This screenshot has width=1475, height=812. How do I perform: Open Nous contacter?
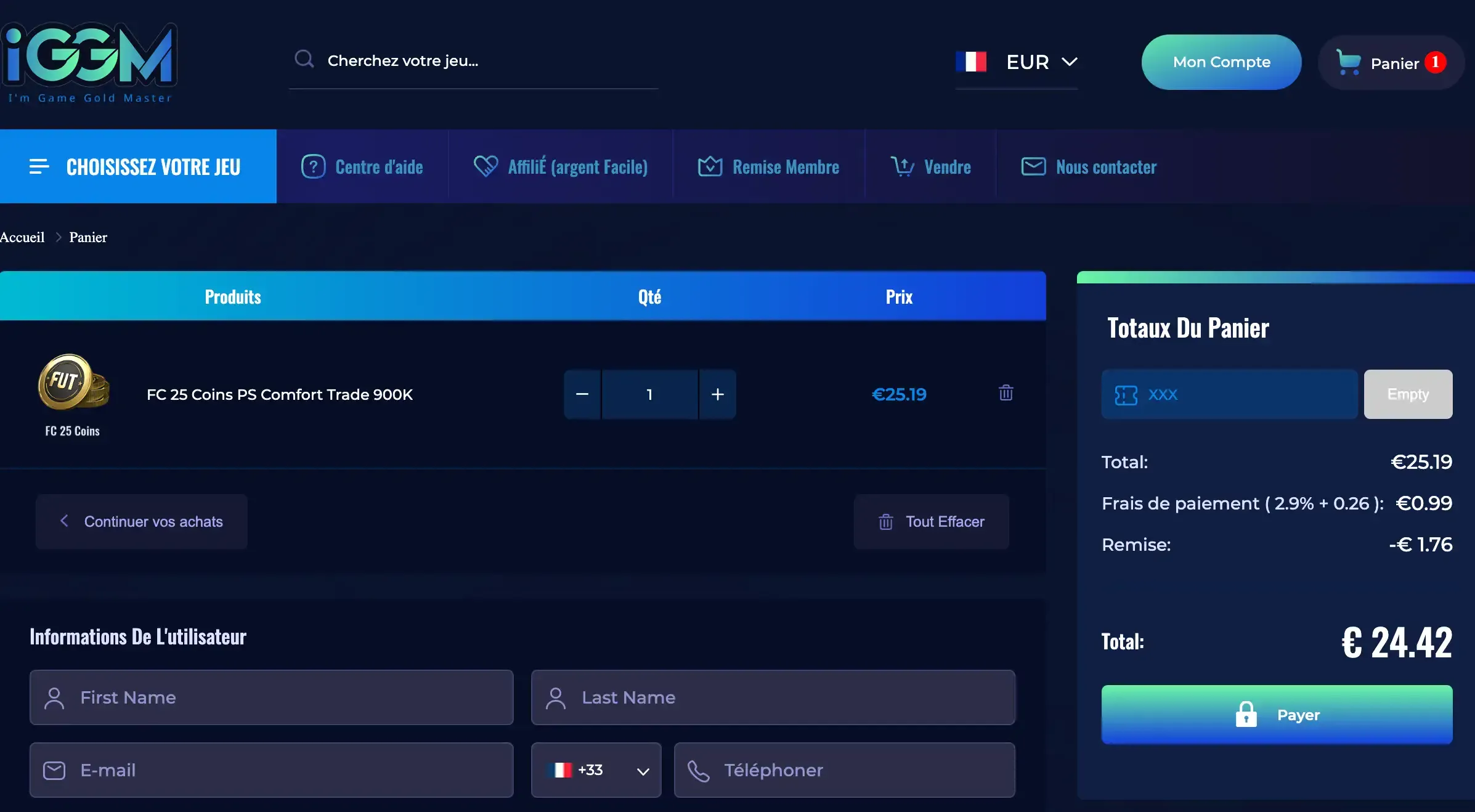pos(1089,166)
